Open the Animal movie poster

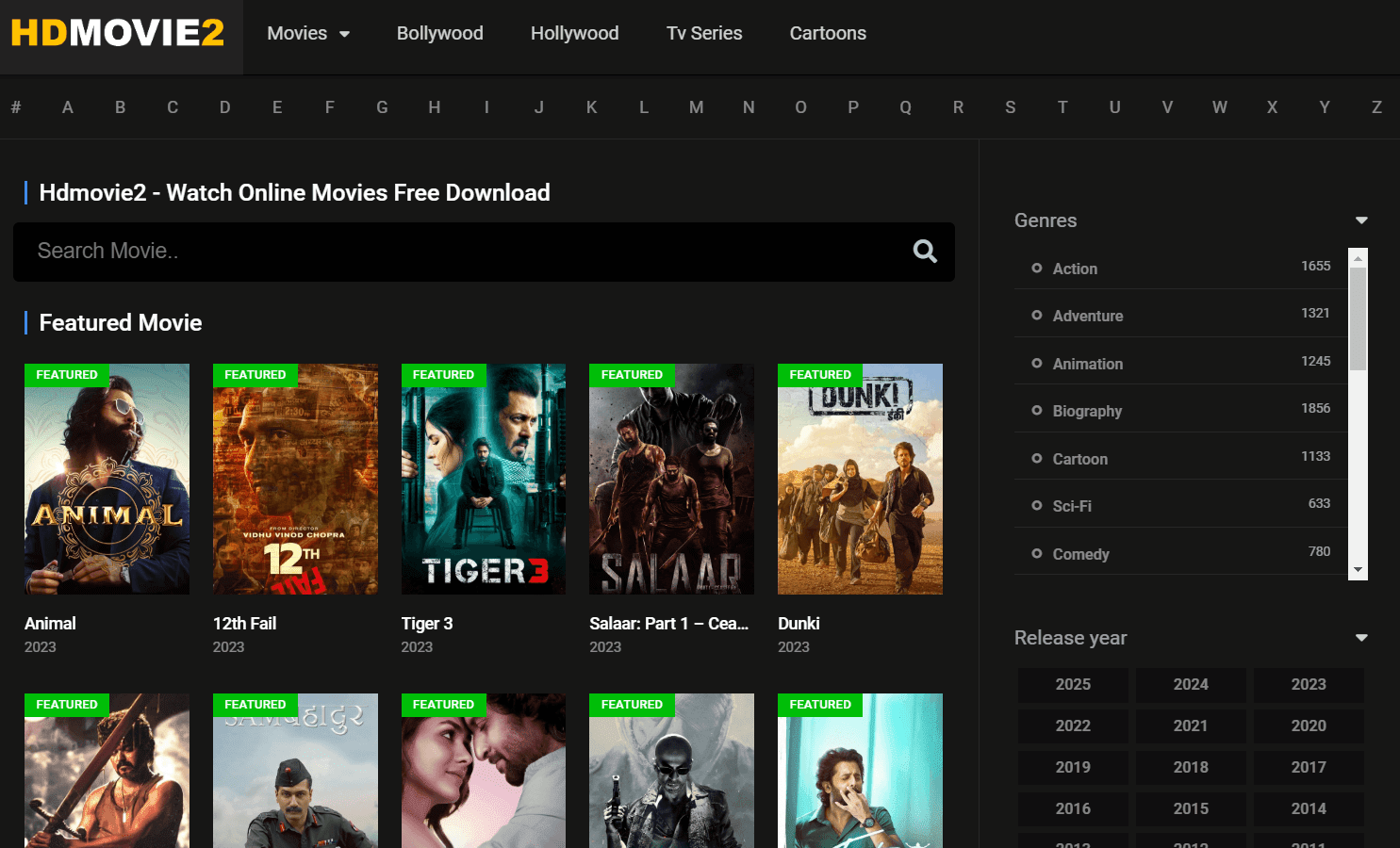coord(107,479)
